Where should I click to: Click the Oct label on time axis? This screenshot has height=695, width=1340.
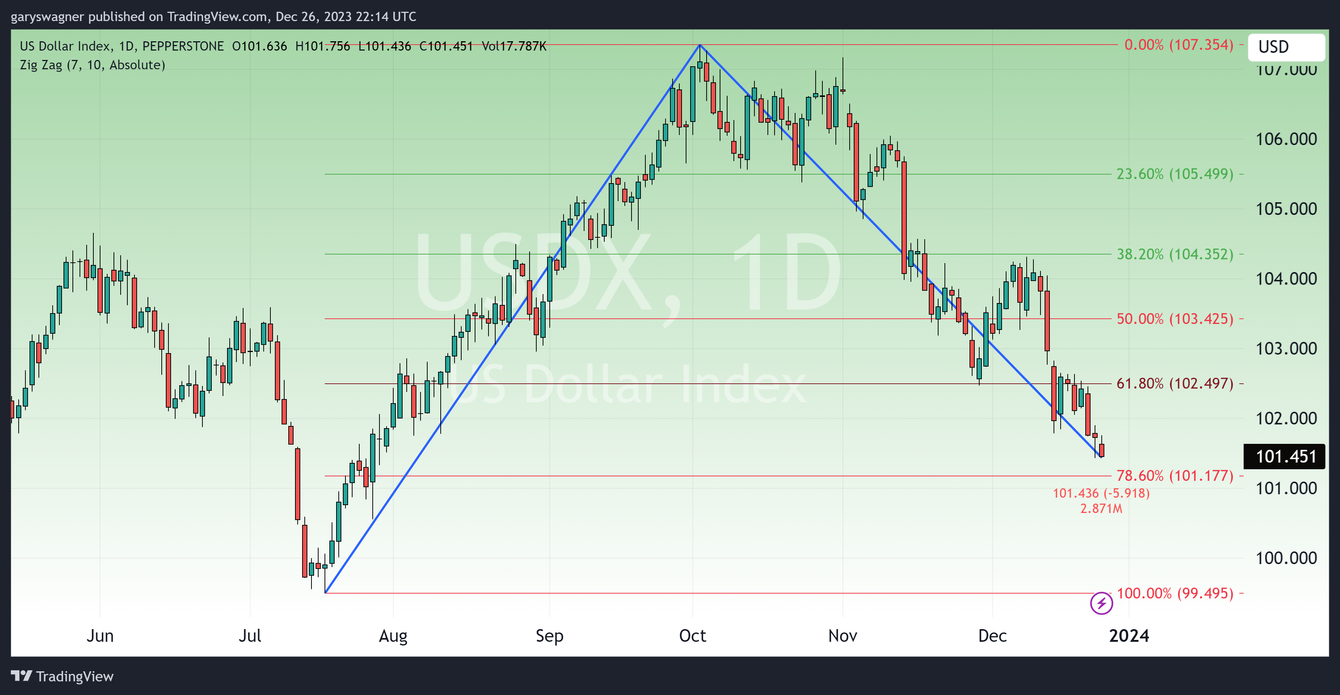[x=692, y=636]
